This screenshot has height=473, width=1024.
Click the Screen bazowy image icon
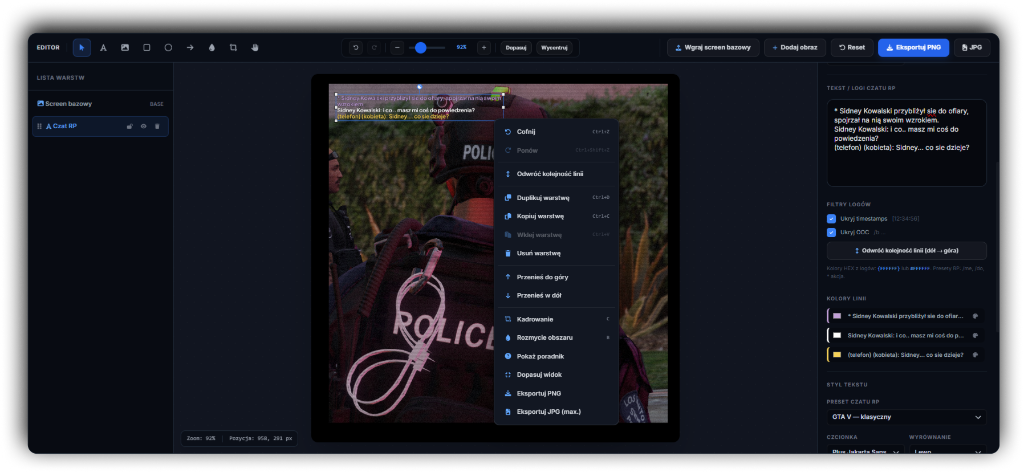(40, 103)
